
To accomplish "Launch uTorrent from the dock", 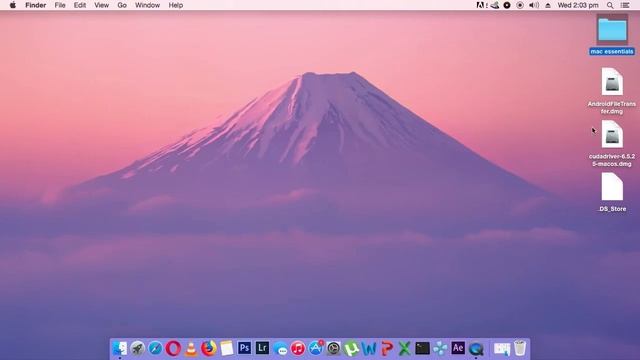I will (x=351, y=349).
